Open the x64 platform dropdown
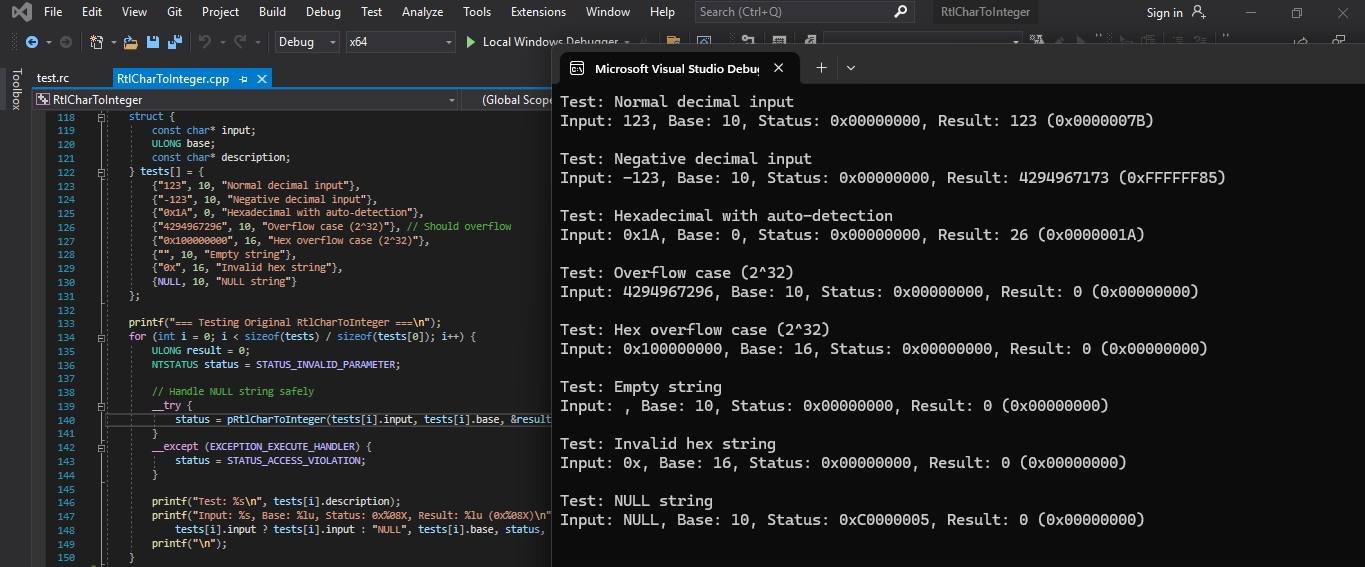Viewport: 1365px width, 567px height. pos(400,42)
